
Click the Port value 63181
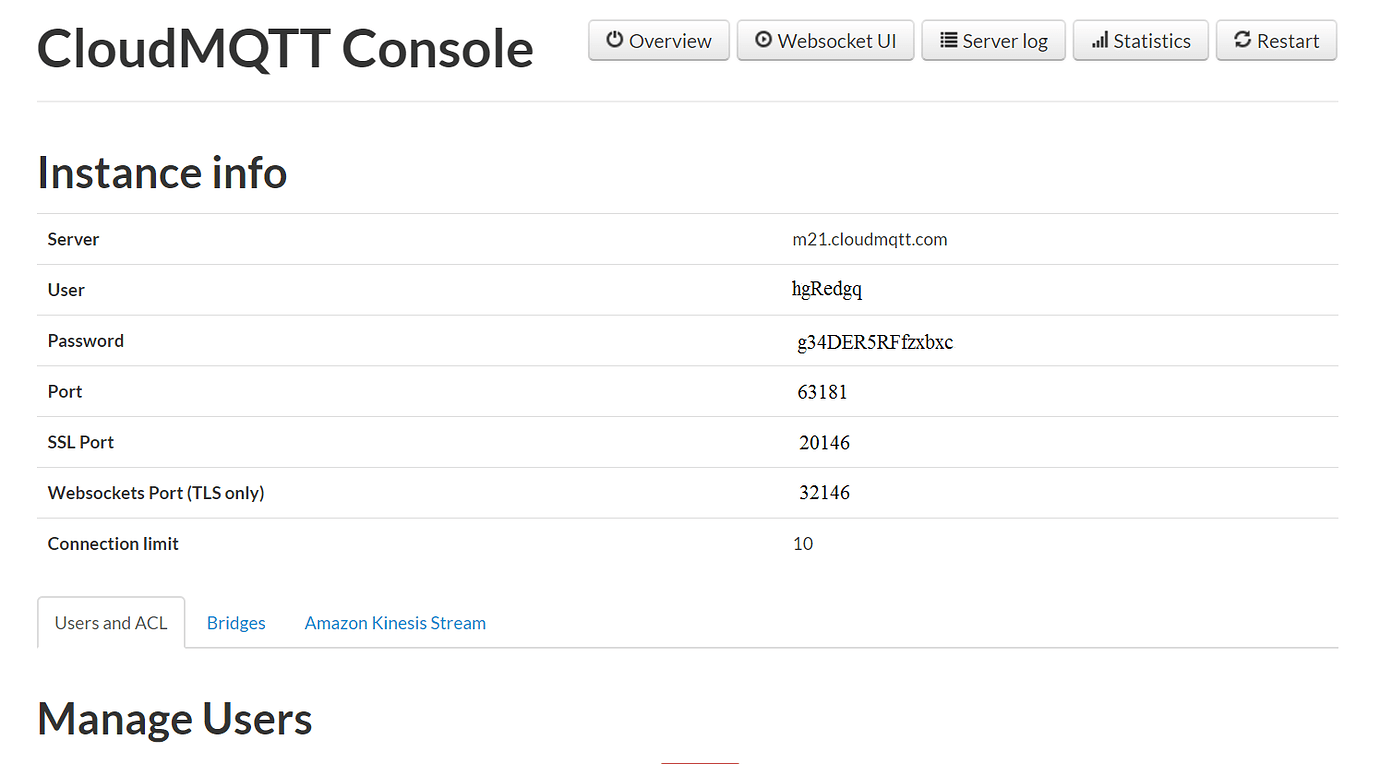822,391
